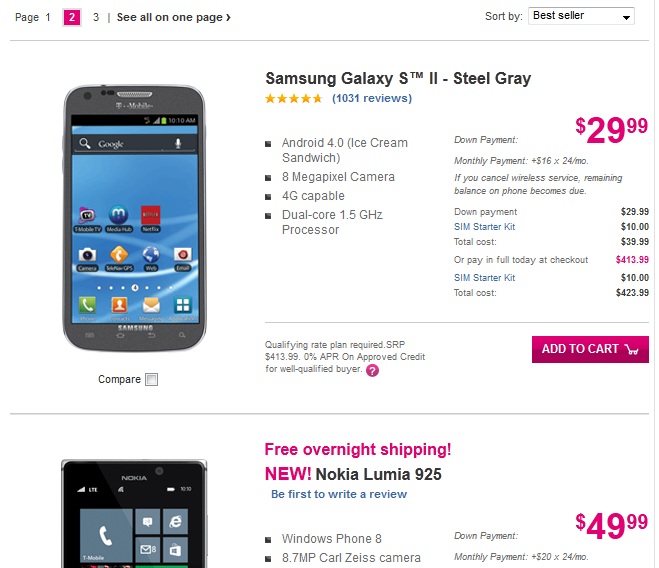The image size is (659, 568).
Task: Click the five-star rating icons
Action: pos(293,99)
